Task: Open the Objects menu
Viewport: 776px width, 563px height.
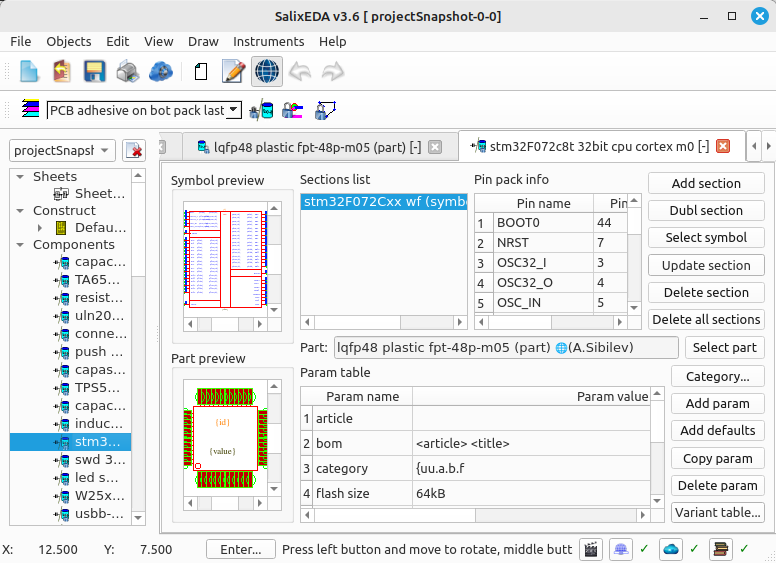Action: (69, 42)
